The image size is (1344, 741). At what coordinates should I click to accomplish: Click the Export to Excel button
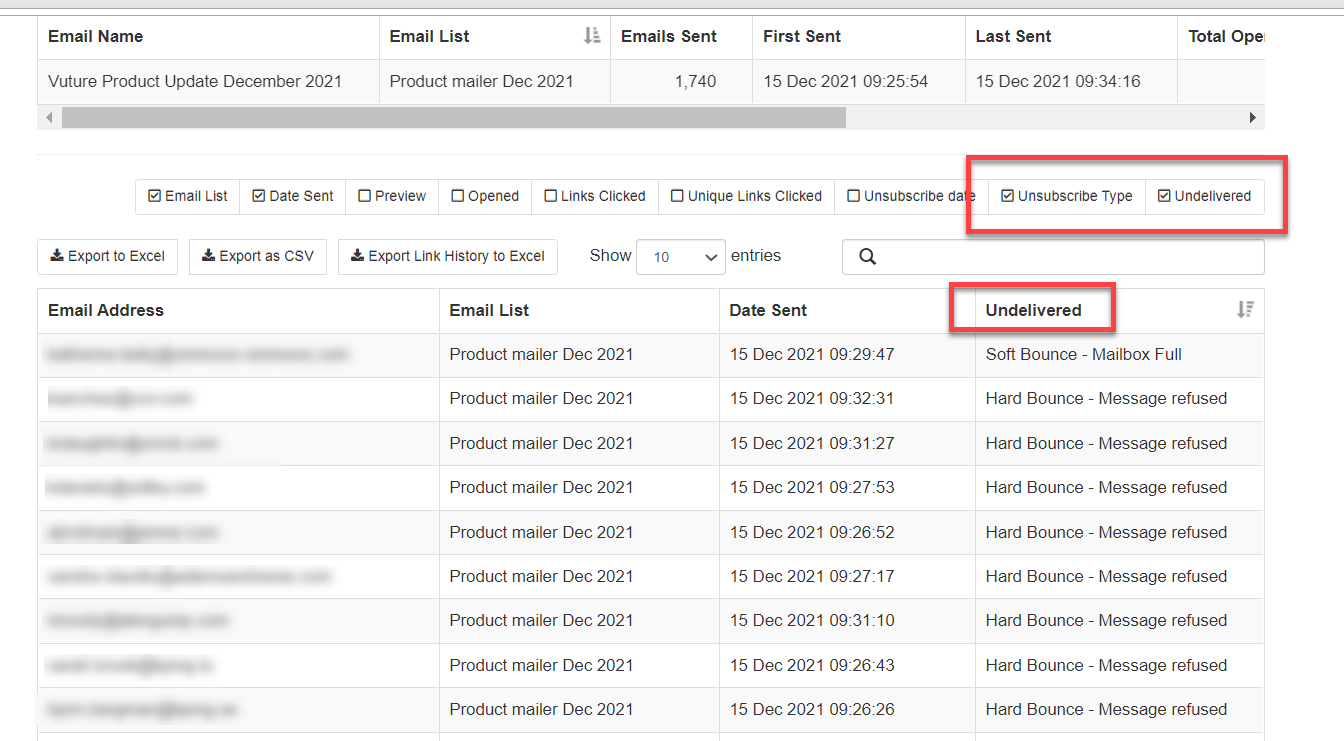[x=107, y=257]
